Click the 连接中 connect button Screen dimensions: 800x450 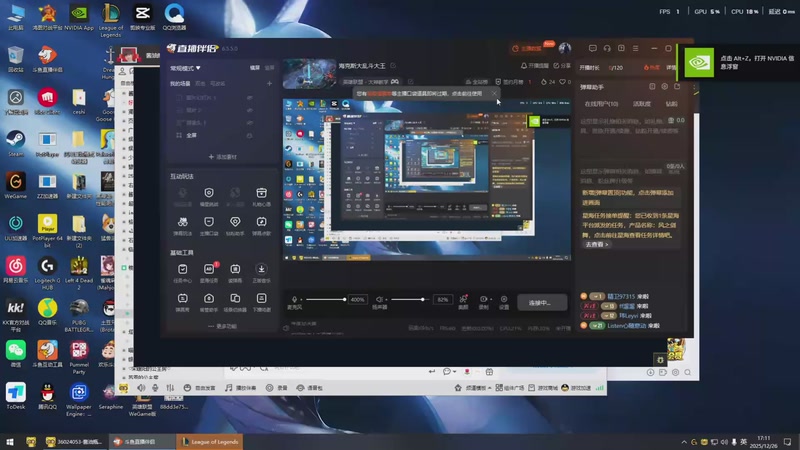[x=541, y=303]
